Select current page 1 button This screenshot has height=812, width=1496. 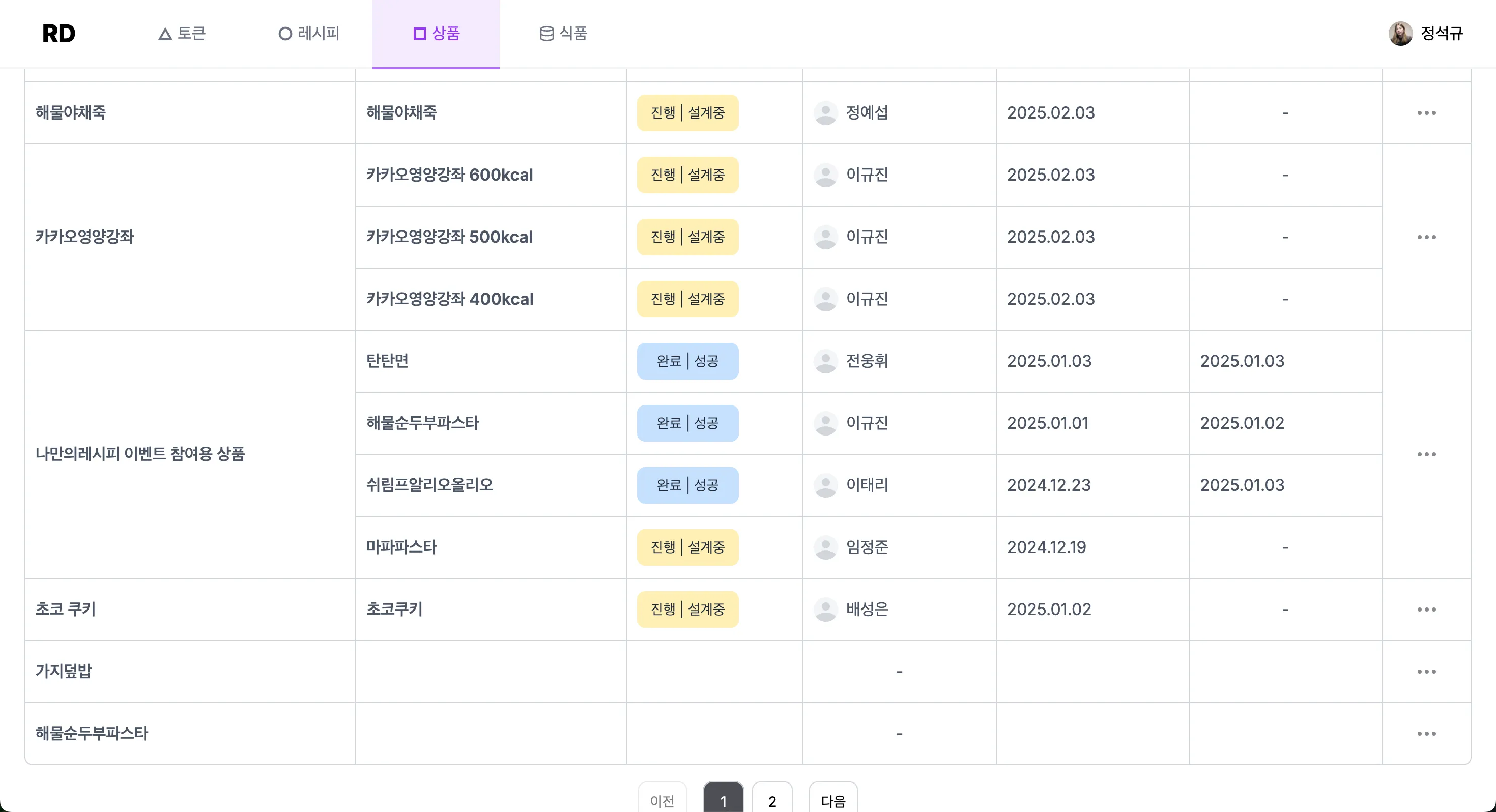point(723,800)
